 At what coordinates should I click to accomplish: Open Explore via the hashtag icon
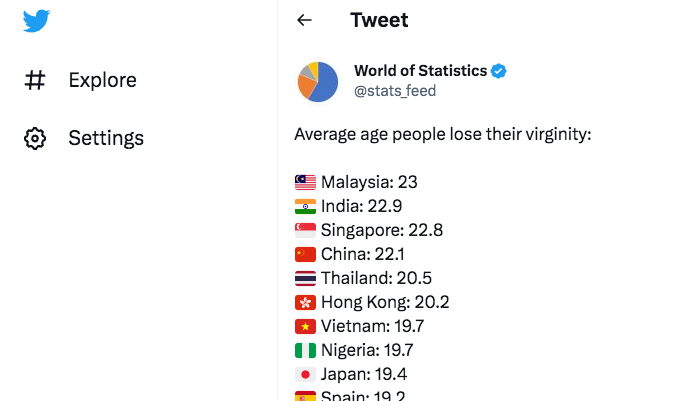click(x=35, y=80)
